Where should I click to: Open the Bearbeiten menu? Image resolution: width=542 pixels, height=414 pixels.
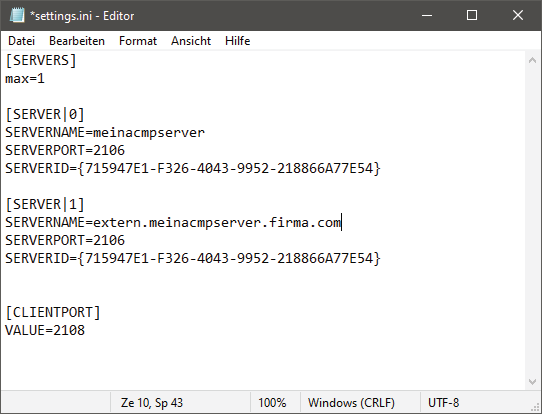pyautogui.click(x=77, y=41)
